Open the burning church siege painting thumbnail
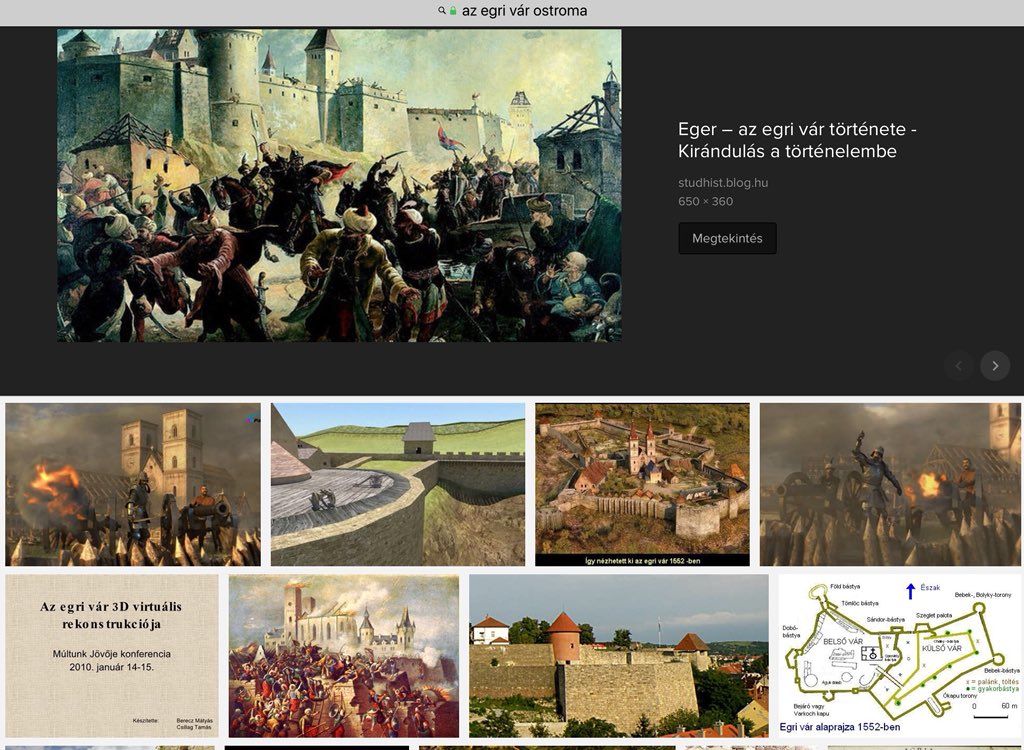Image resolution: width=1024 pixels, height=750 pixels. pyautogui.click(x=344, y=656)
